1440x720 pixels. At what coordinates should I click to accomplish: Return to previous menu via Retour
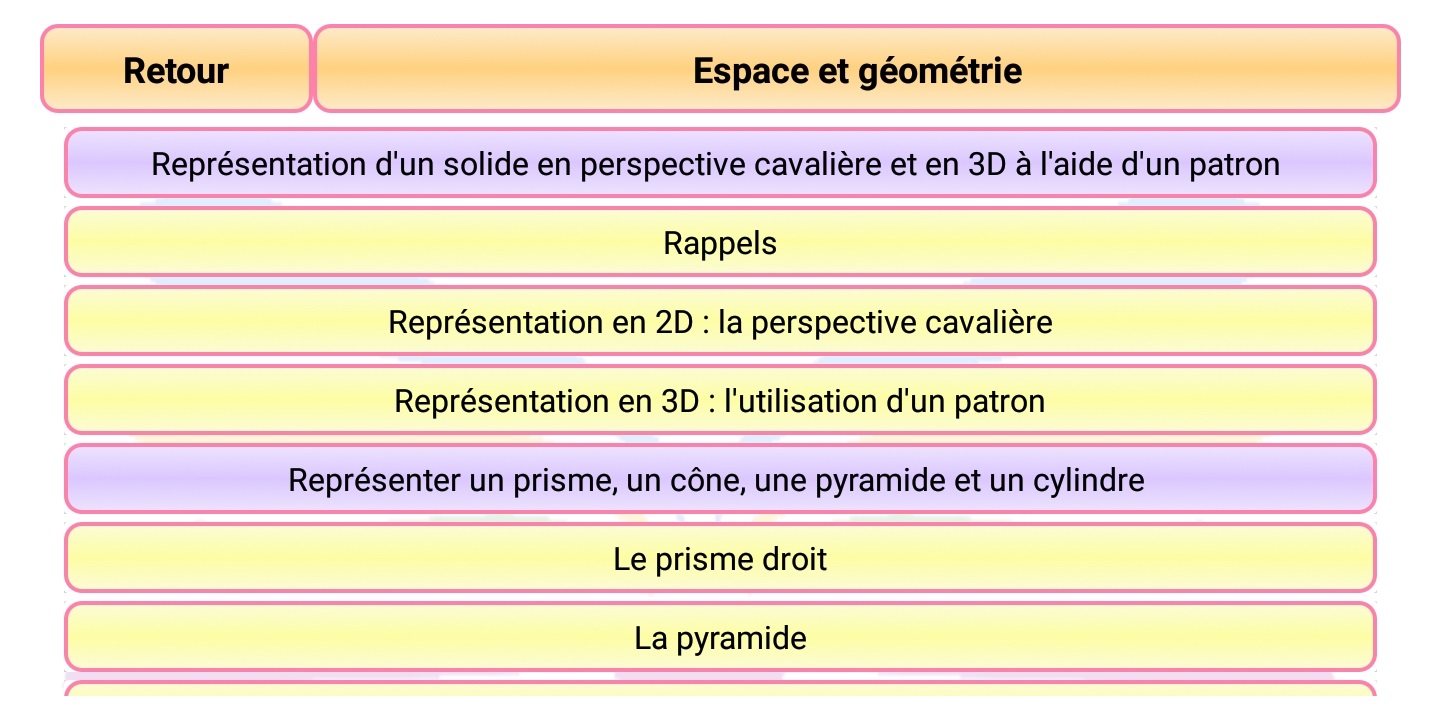pos(176,69)
